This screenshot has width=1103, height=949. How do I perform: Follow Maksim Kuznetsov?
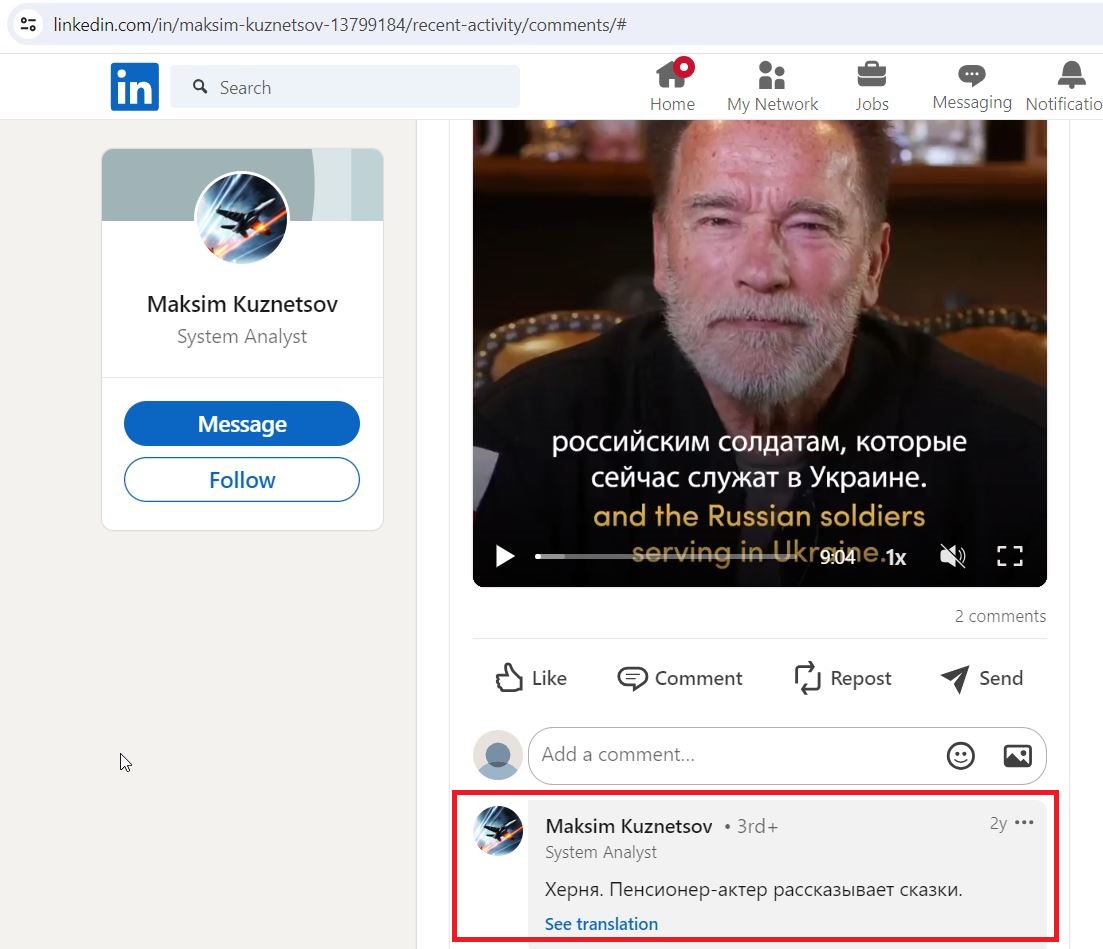coord(242,480)
